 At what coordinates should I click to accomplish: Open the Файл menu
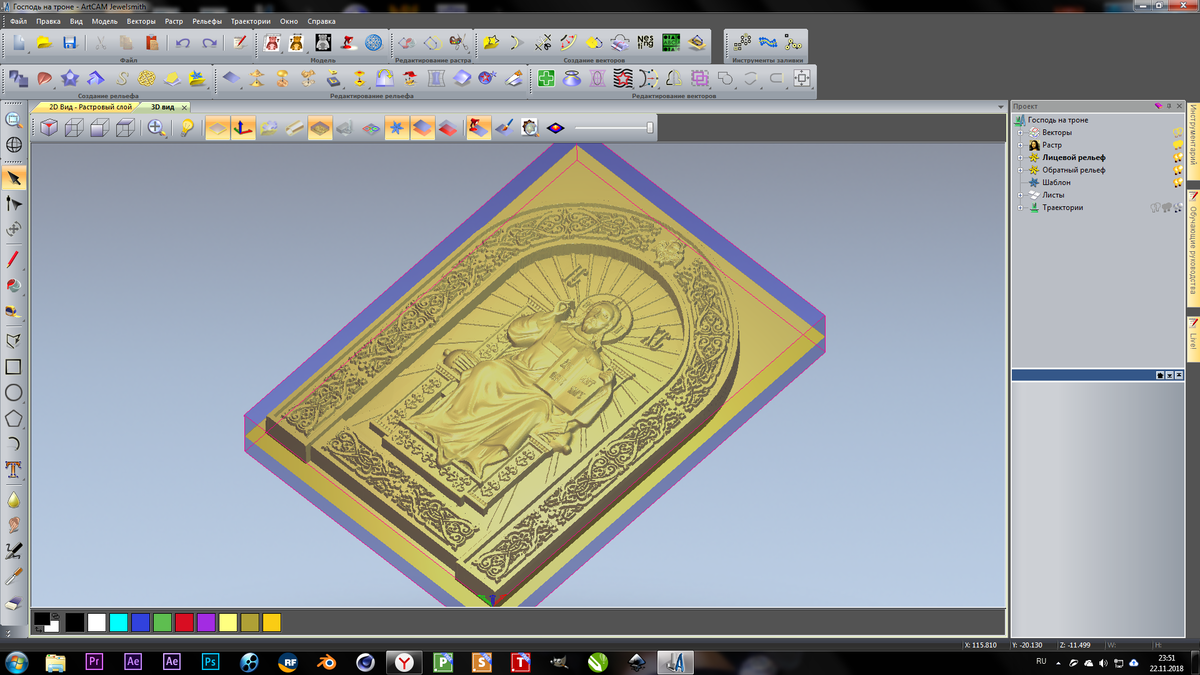[x=18, y=21]
